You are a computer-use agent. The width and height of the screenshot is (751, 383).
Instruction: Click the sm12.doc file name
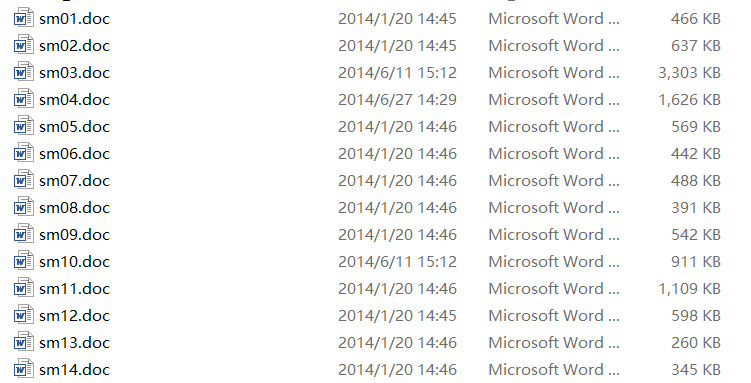(75, 315)
